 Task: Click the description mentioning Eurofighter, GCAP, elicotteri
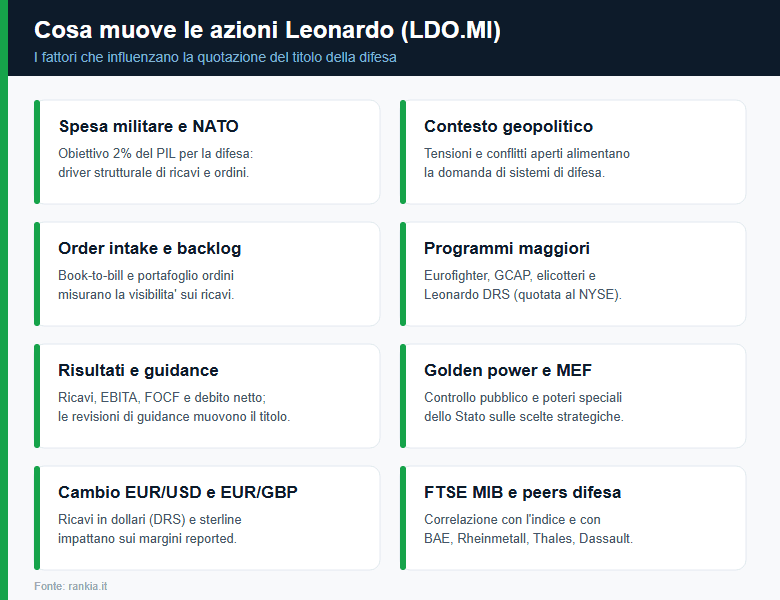(x=523, y=285)
